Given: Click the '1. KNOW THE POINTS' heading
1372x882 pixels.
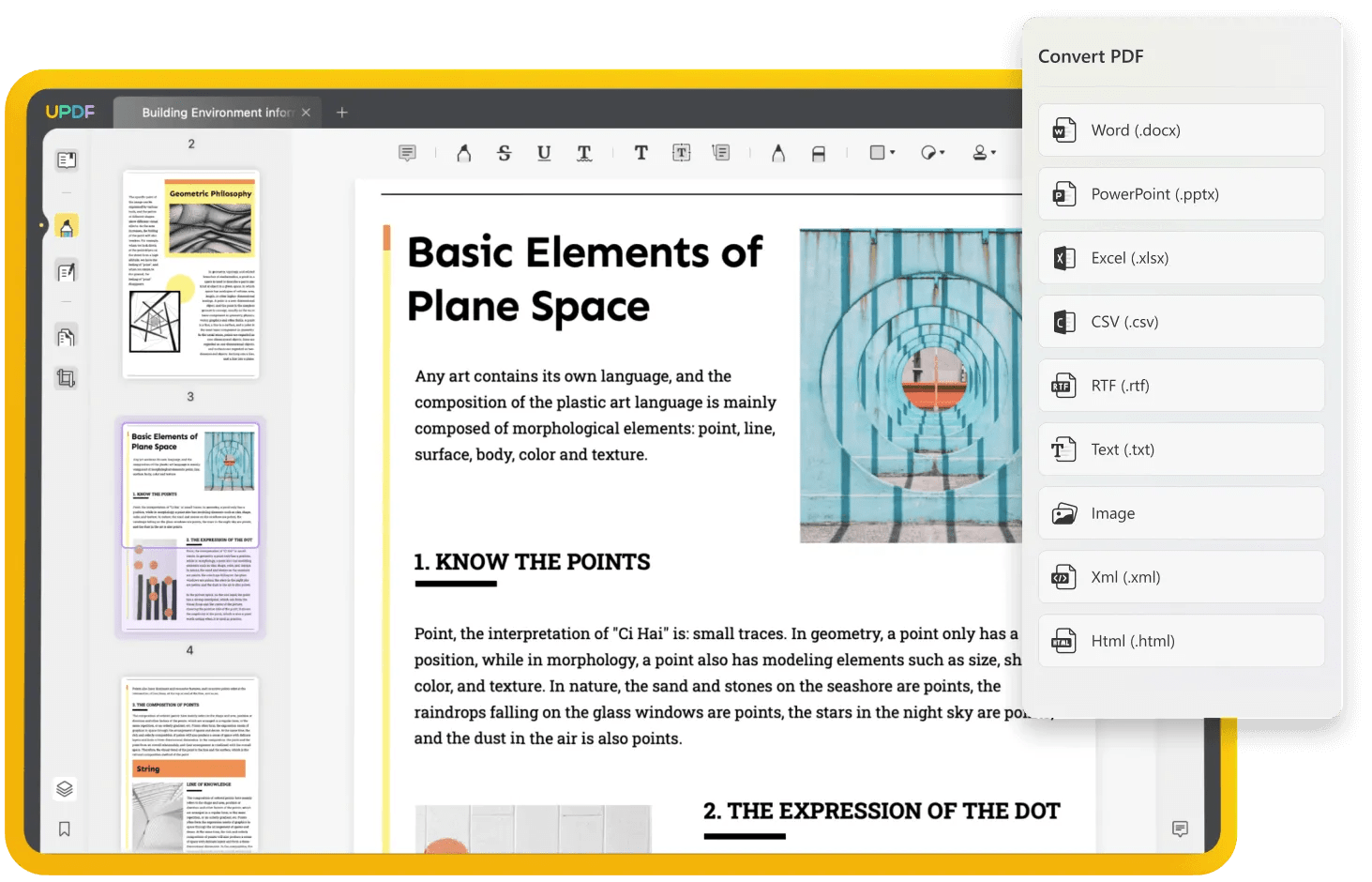Looking at the screenshot, I should (532, 562).
